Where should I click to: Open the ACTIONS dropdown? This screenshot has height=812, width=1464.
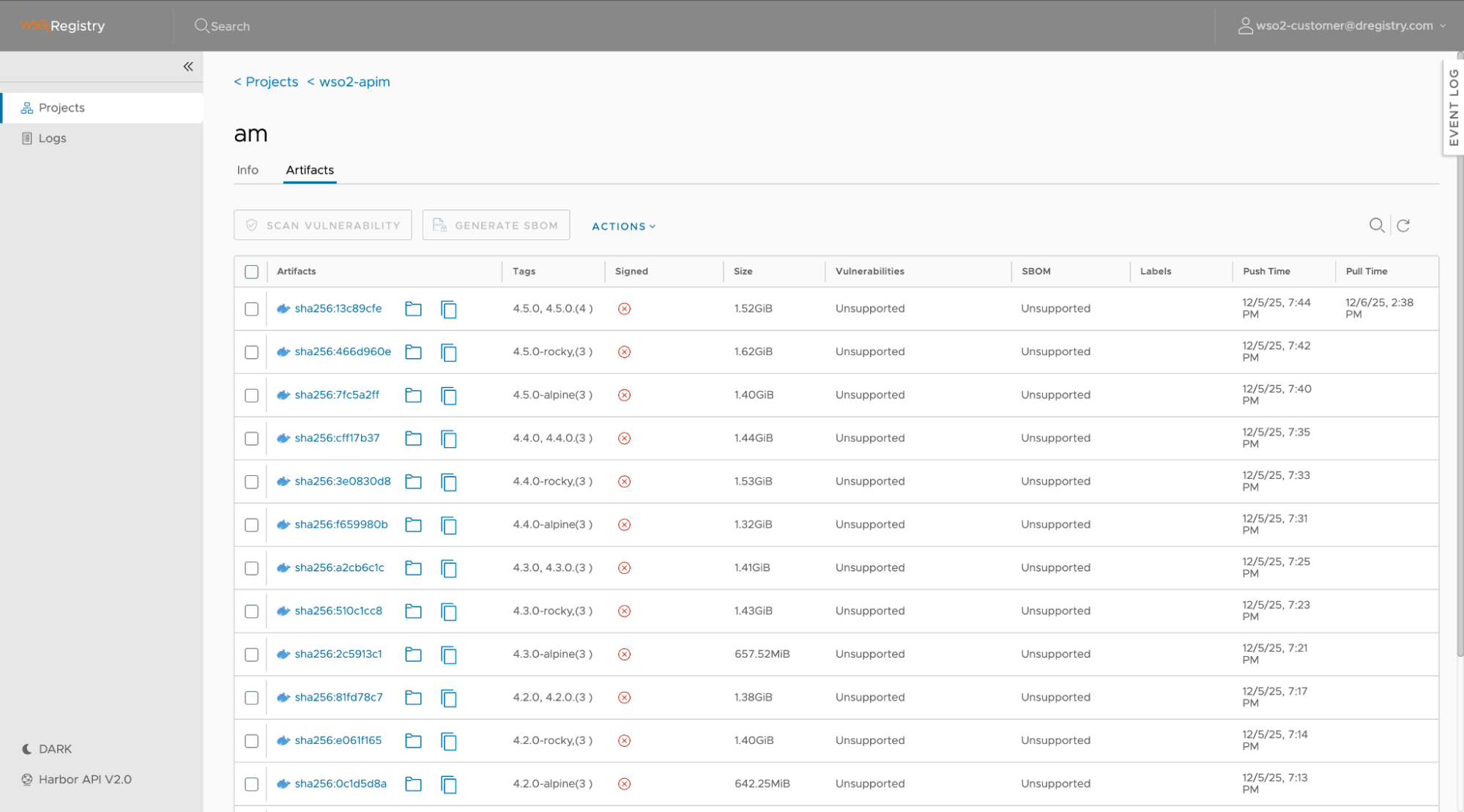(623, 226)
